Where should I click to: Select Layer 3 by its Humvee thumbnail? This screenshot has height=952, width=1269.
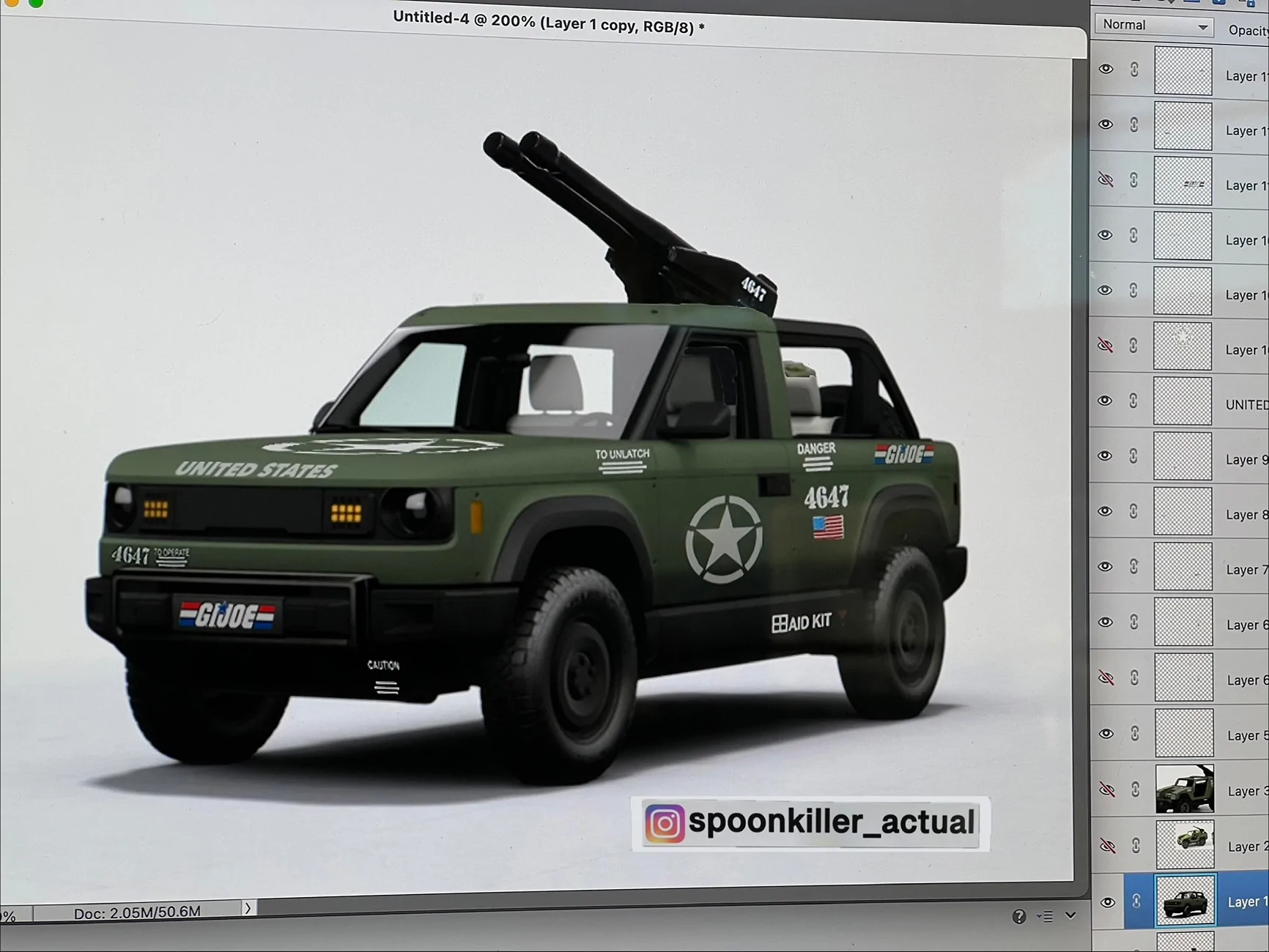click(x=1185, y=789)
